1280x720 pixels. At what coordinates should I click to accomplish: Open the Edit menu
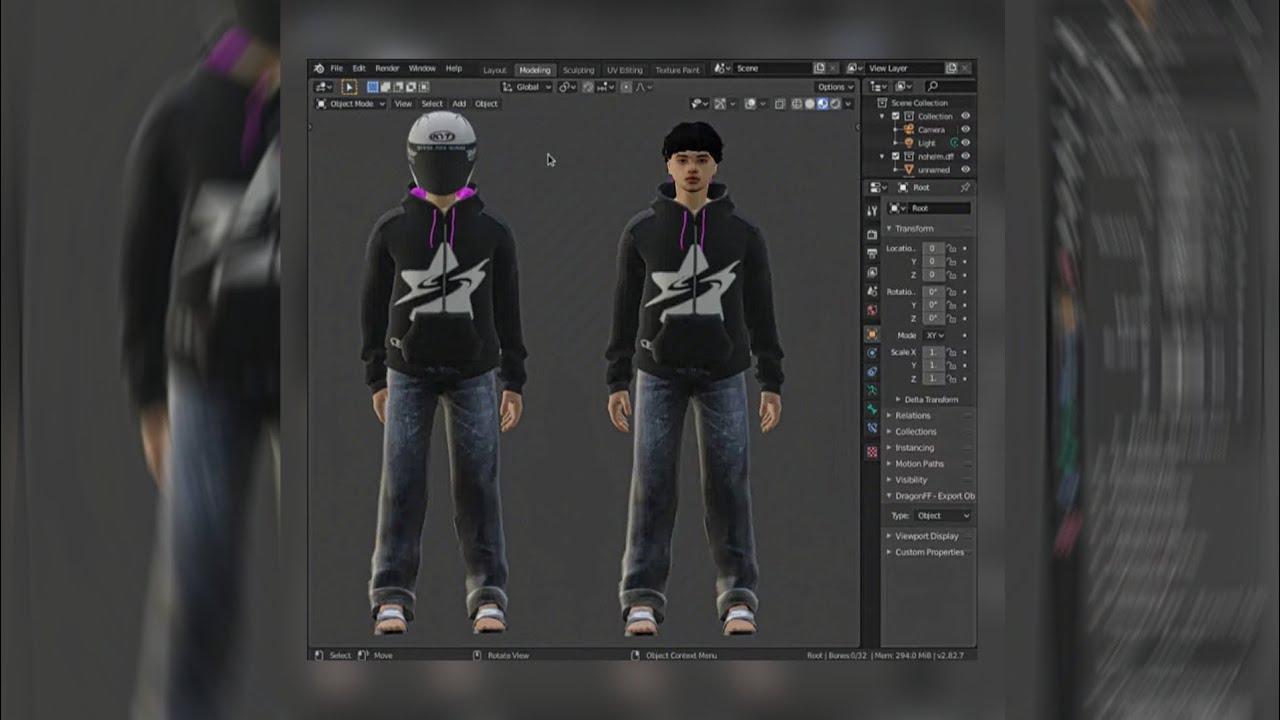click(359, 69)
